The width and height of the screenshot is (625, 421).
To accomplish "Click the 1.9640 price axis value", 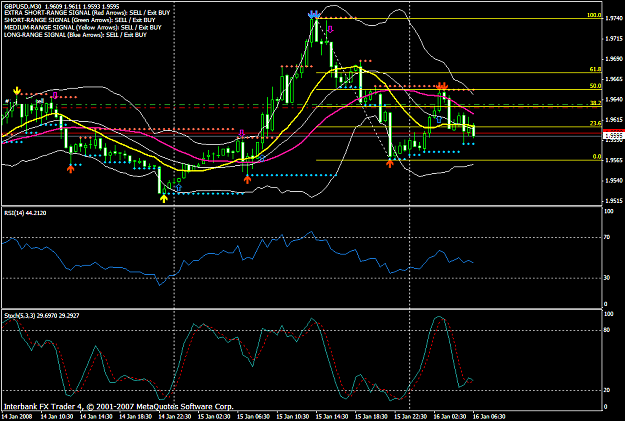I will click(614, 99).
